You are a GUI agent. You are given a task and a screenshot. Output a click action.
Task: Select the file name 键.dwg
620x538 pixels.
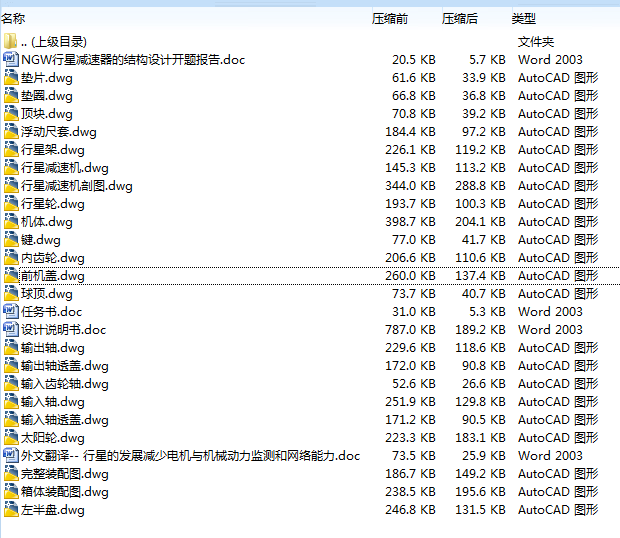41,240
